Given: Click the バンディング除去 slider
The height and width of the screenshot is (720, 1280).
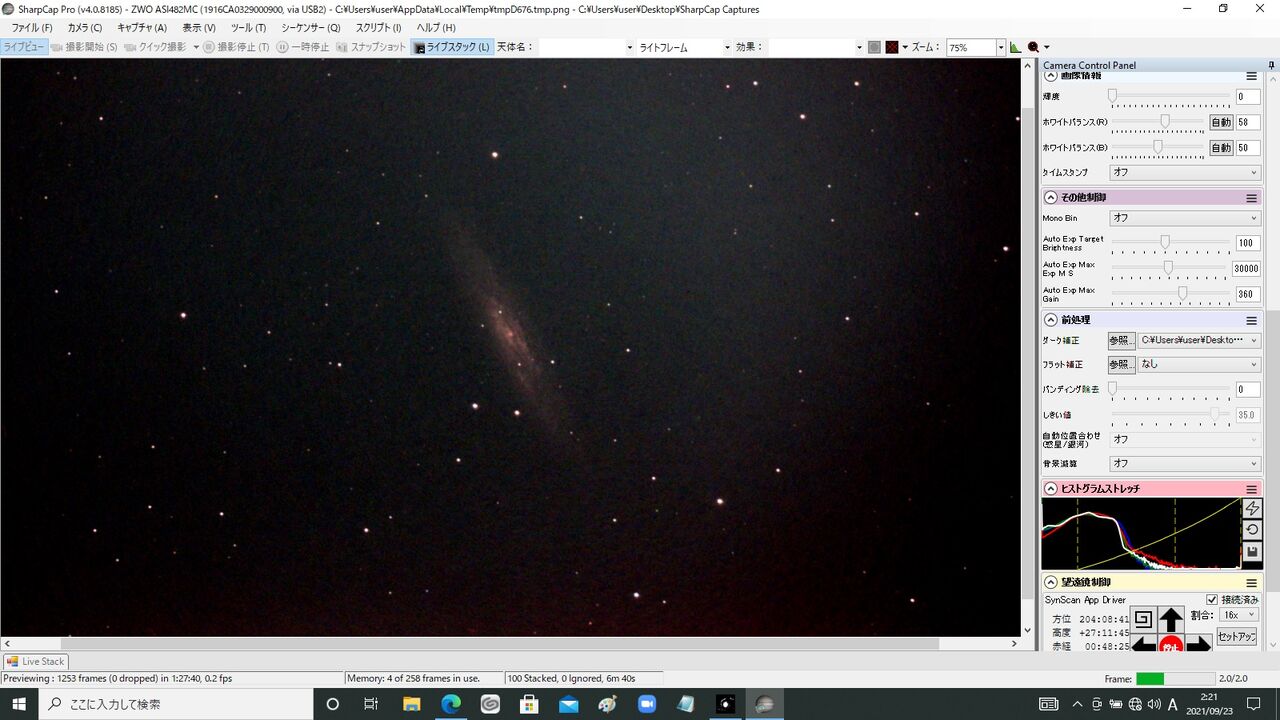Looking at the screenshot, I should pos(1170,390).
